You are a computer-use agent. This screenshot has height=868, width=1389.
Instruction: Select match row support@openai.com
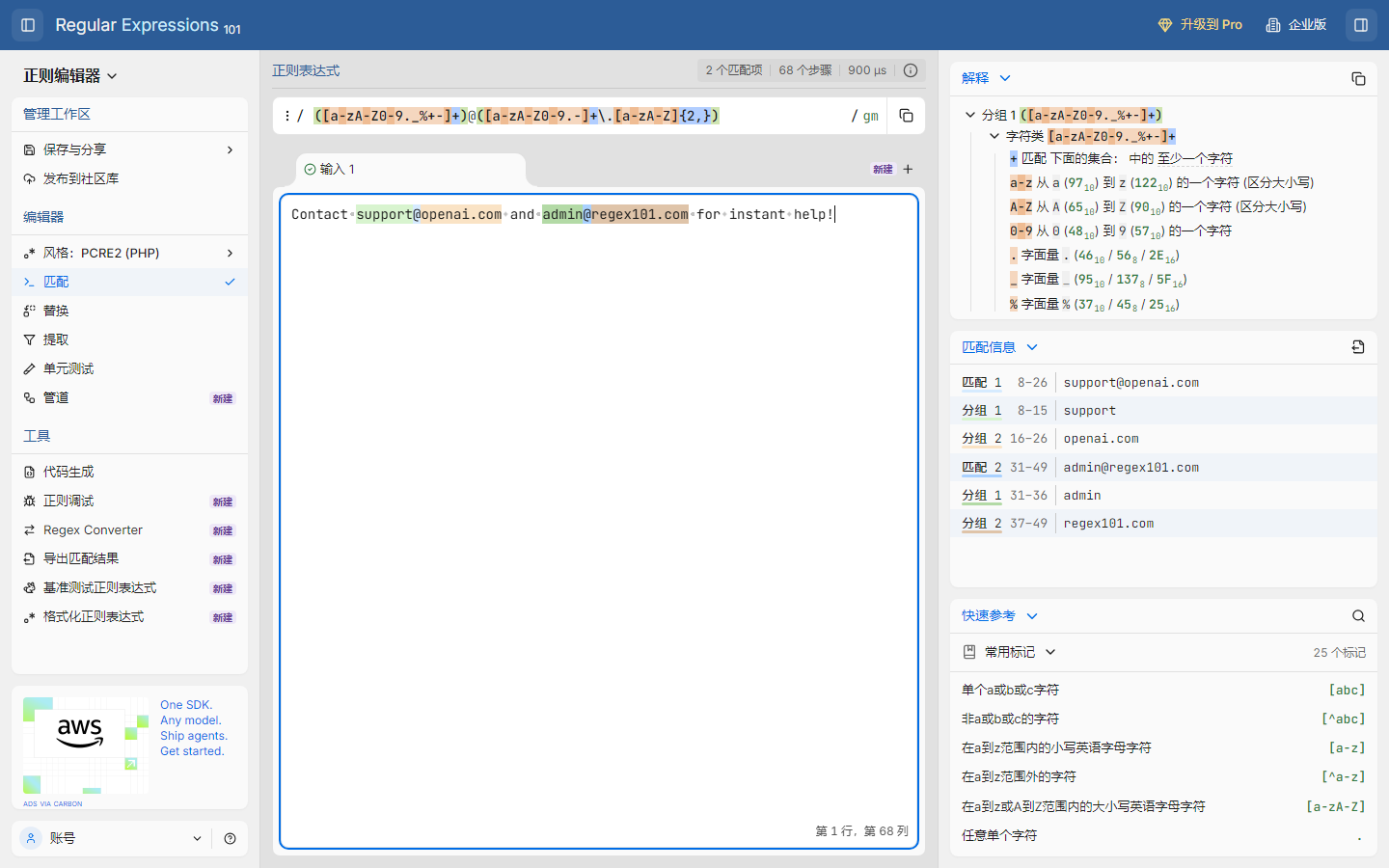1163,383
